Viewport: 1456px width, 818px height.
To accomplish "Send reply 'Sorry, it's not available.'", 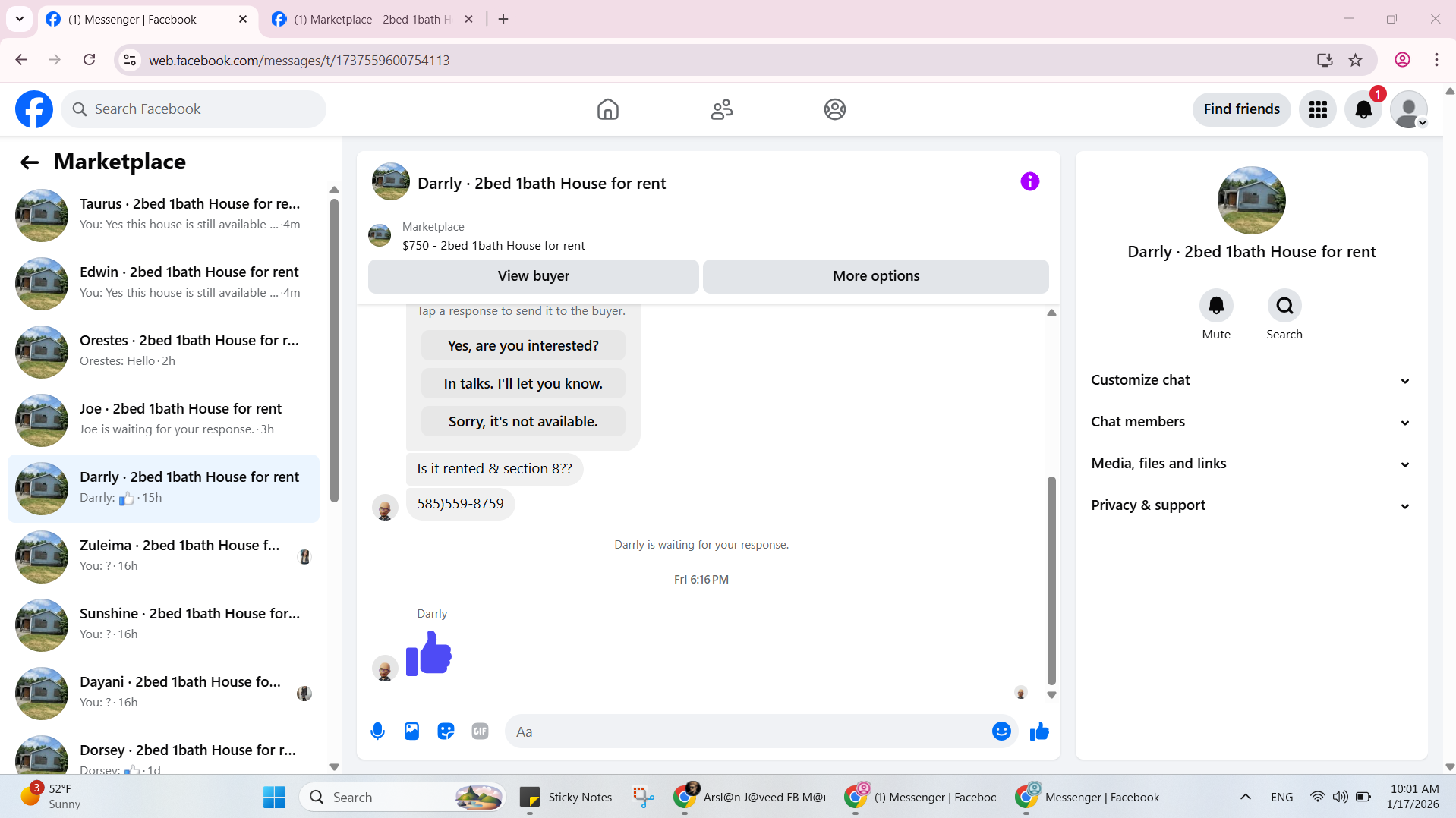I will [x=523, y=421].
